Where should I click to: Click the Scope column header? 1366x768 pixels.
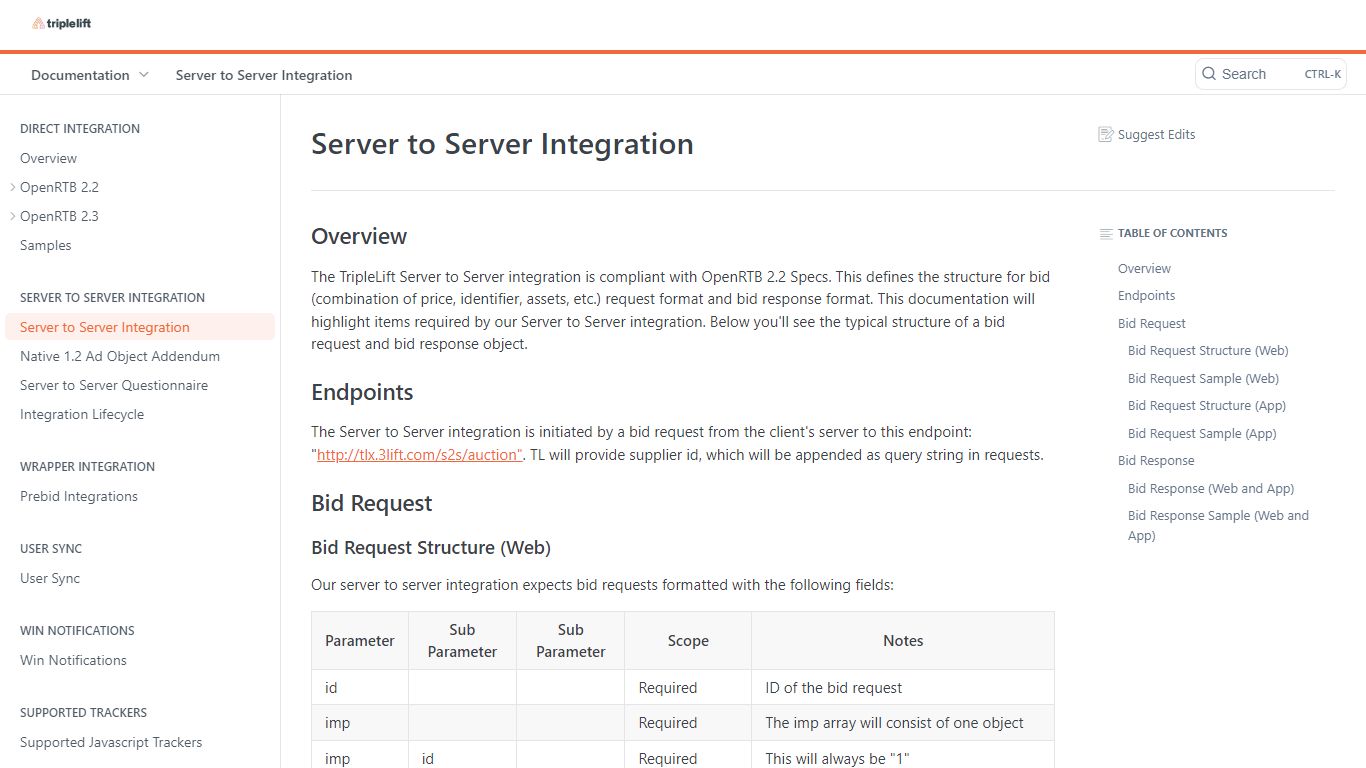[688, 641]
